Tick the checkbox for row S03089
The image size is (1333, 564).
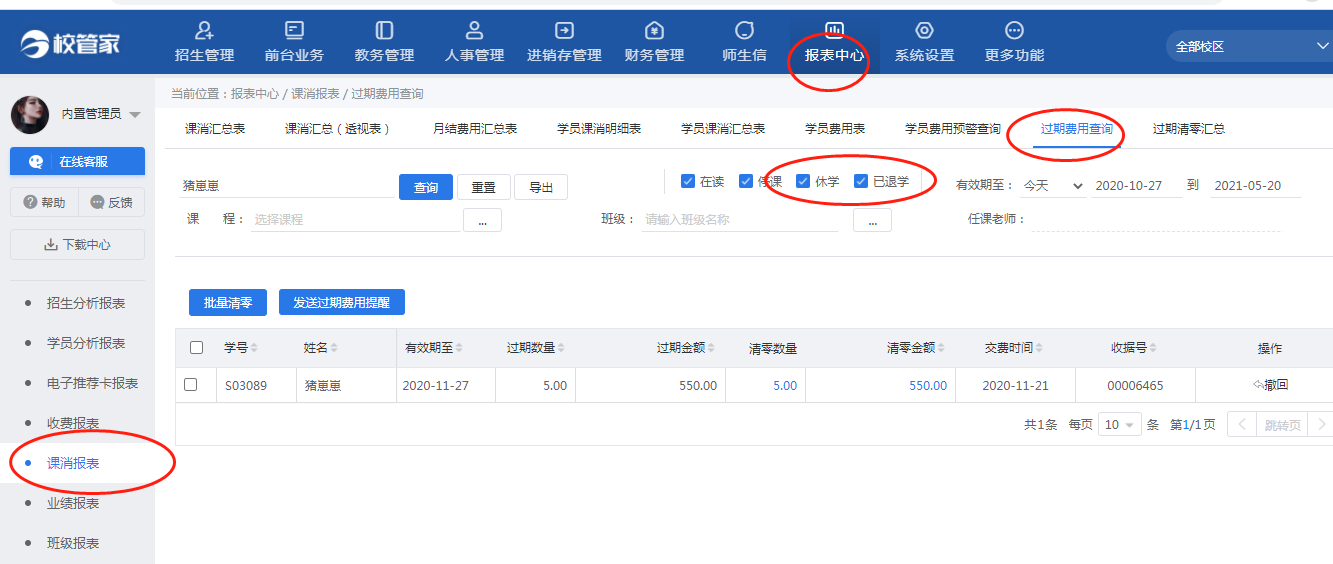point(191,385)
